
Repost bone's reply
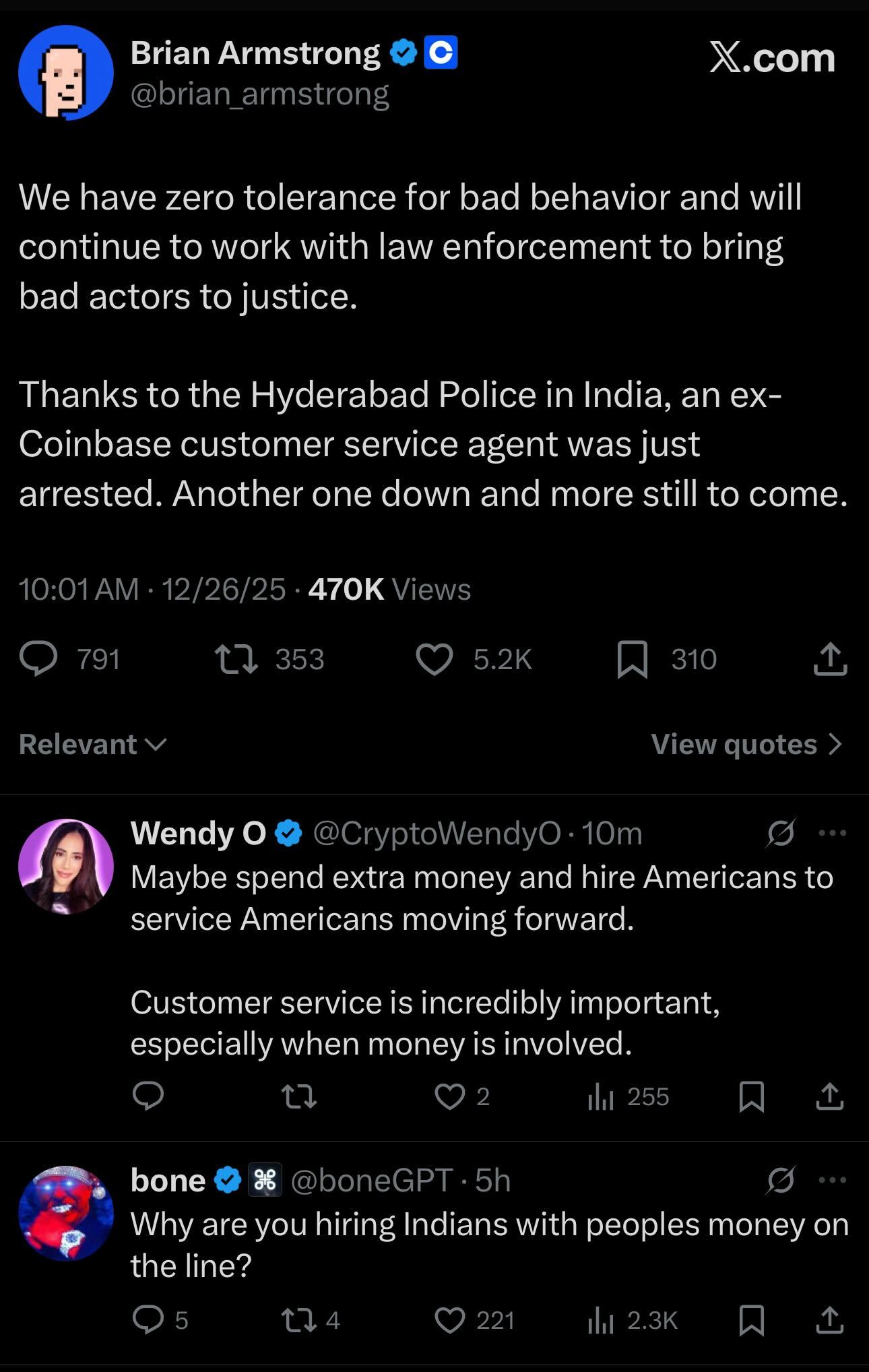tap(299, 1320)
